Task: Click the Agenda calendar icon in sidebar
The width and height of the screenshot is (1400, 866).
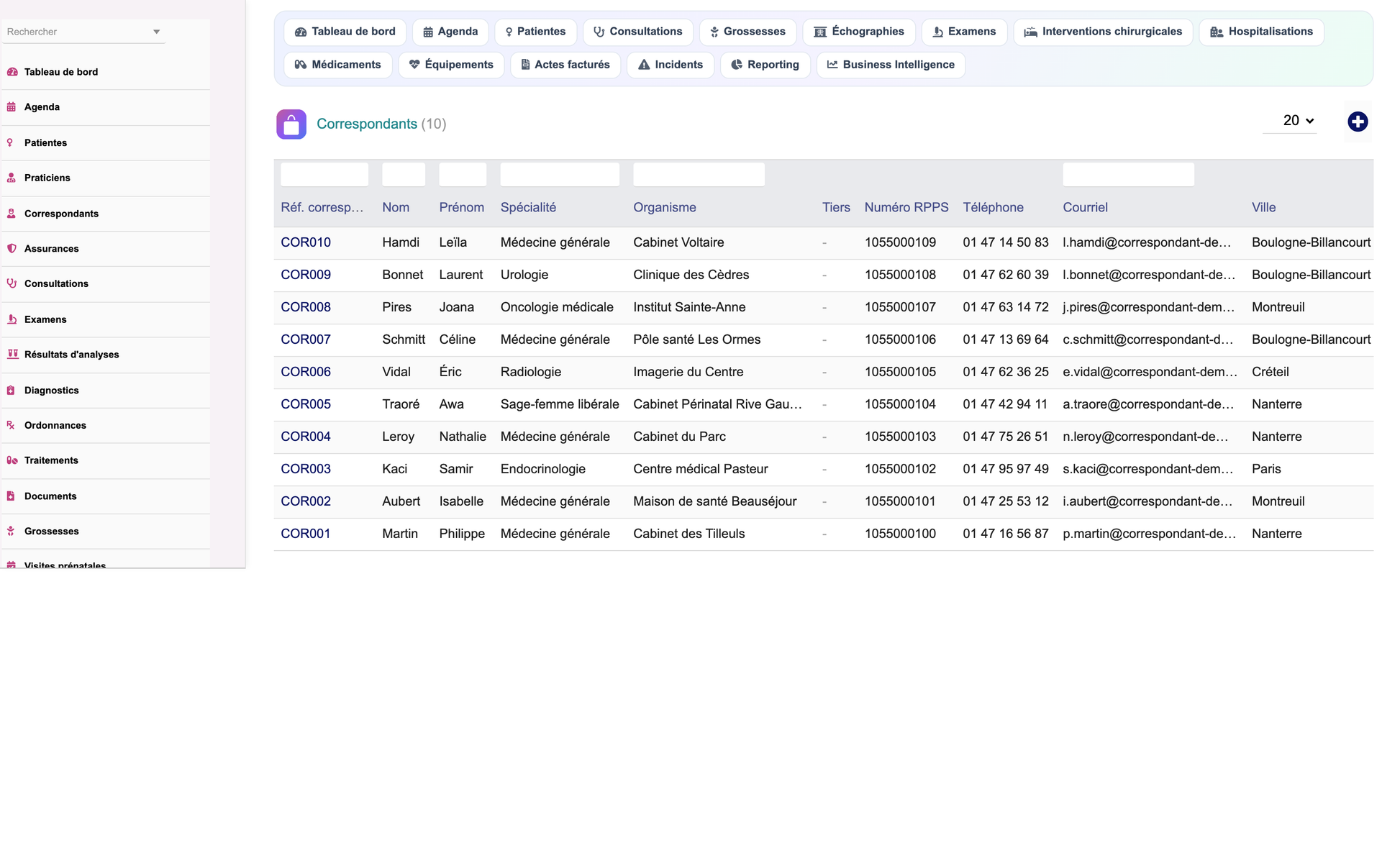Action: [x=12, y=107]
